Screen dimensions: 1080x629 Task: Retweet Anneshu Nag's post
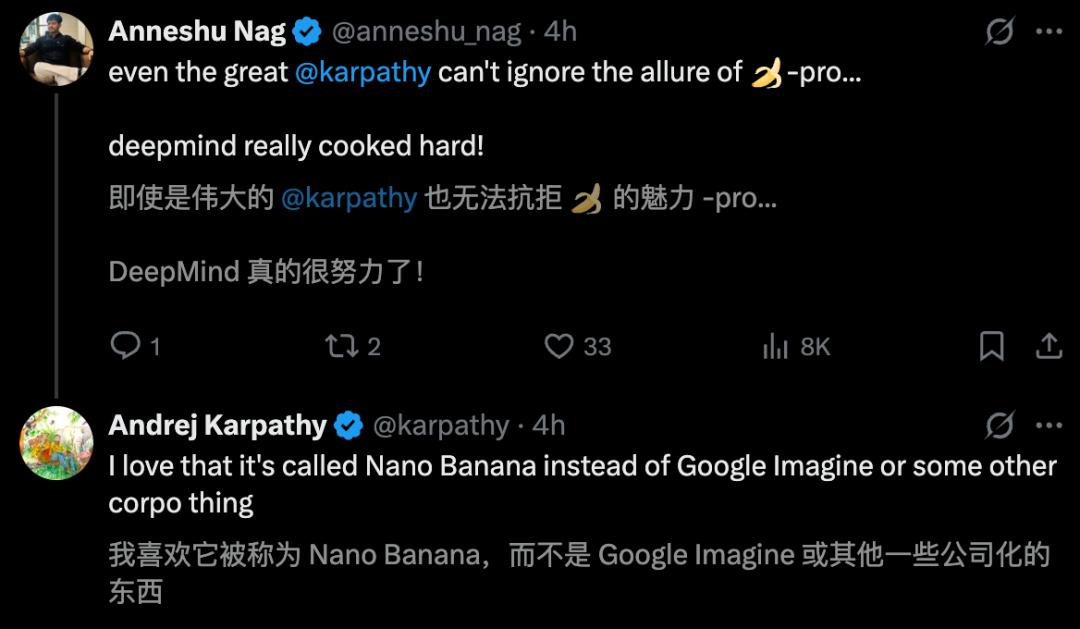(341, 346)
